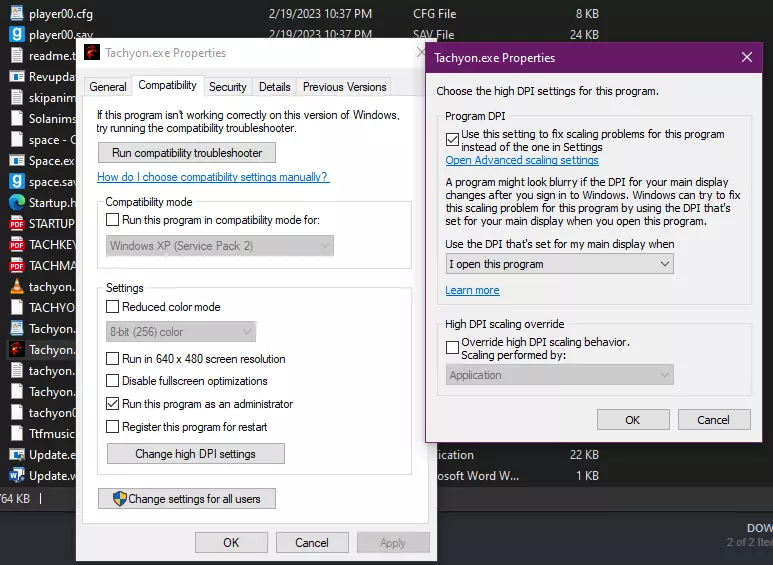Click Change settings for all users
Viewport: 773px width, 565px height.
click(187, 498)
